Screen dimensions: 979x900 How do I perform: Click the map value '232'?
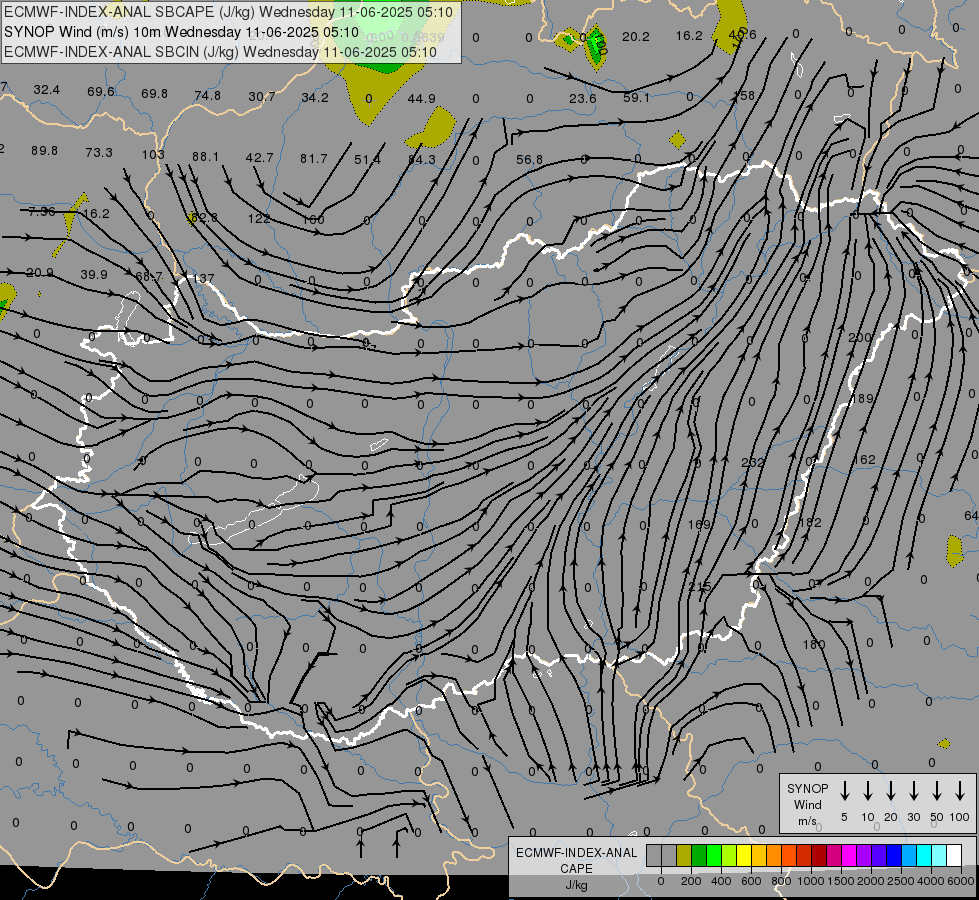(752, 463)
